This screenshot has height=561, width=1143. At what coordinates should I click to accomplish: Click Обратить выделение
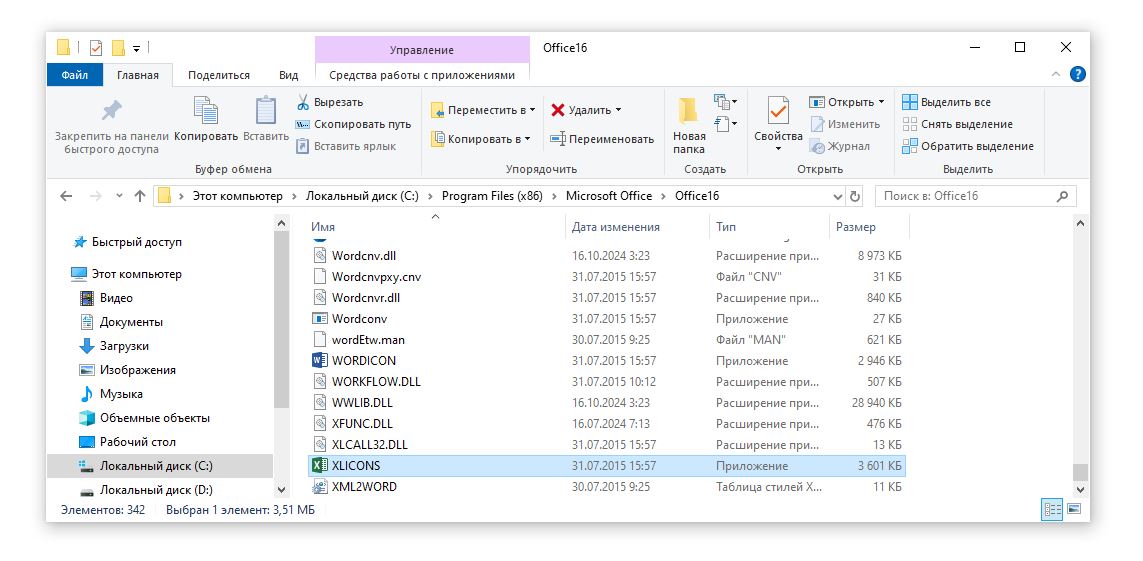pyautogui.click(x=968, y=146)
